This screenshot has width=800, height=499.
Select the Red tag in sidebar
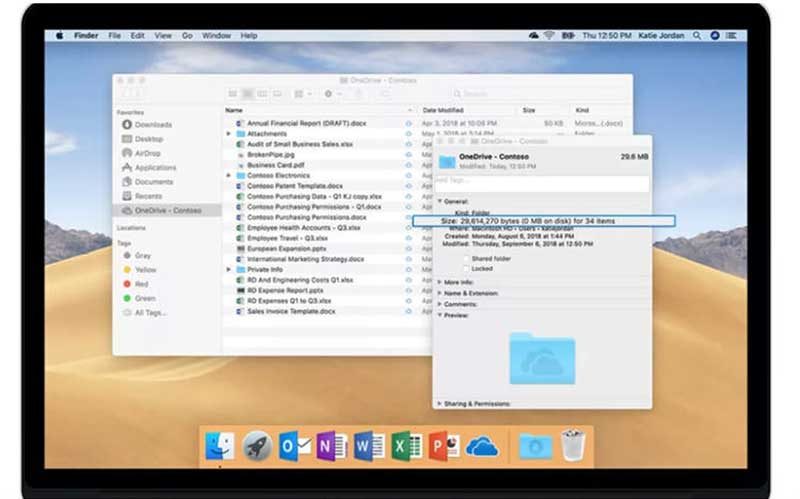click(x=136, y=284)
